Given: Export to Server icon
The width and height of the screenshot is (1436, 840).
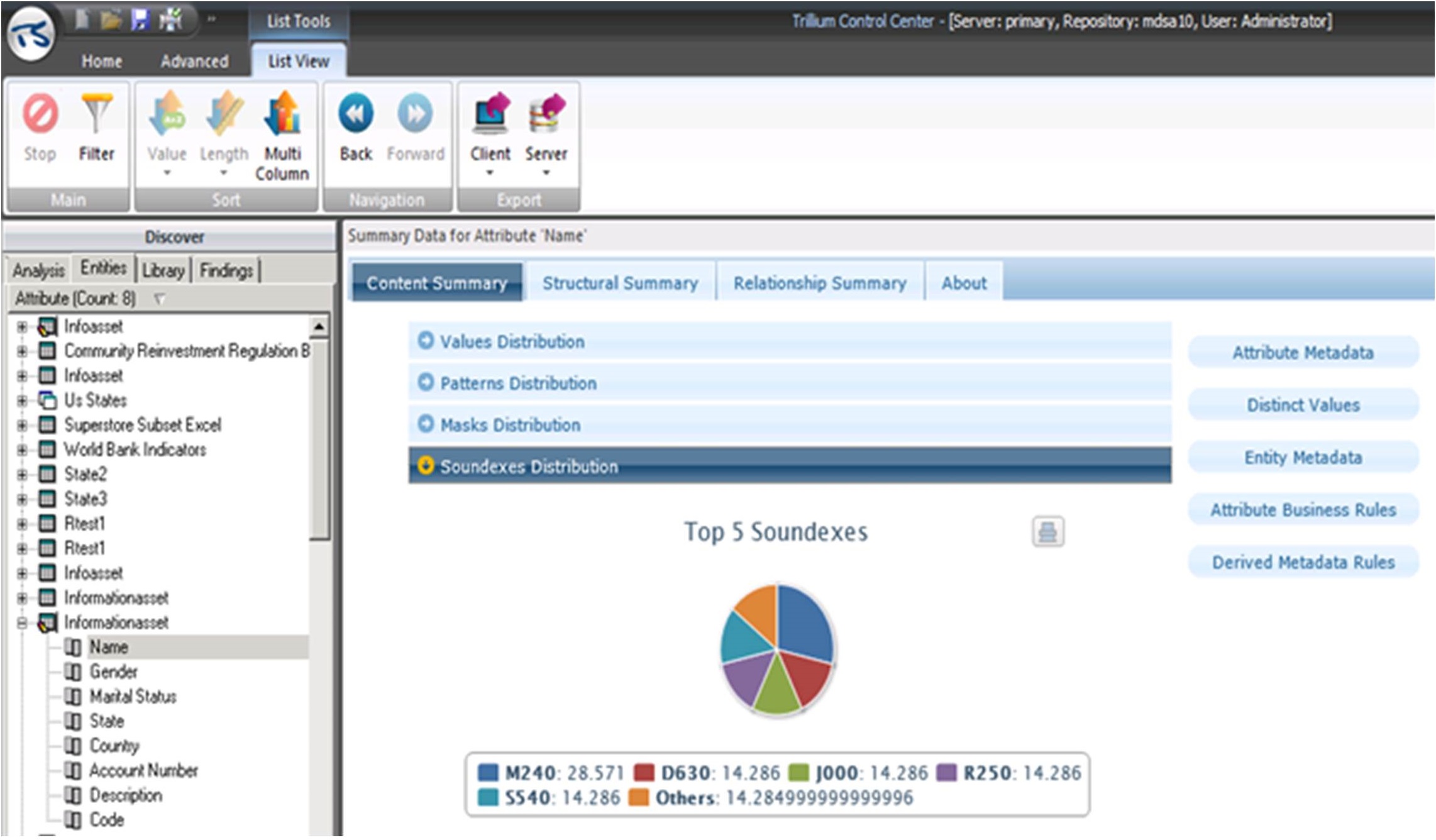Looking at the screenshot, I should pyautogui.click(x=546, y=113).
